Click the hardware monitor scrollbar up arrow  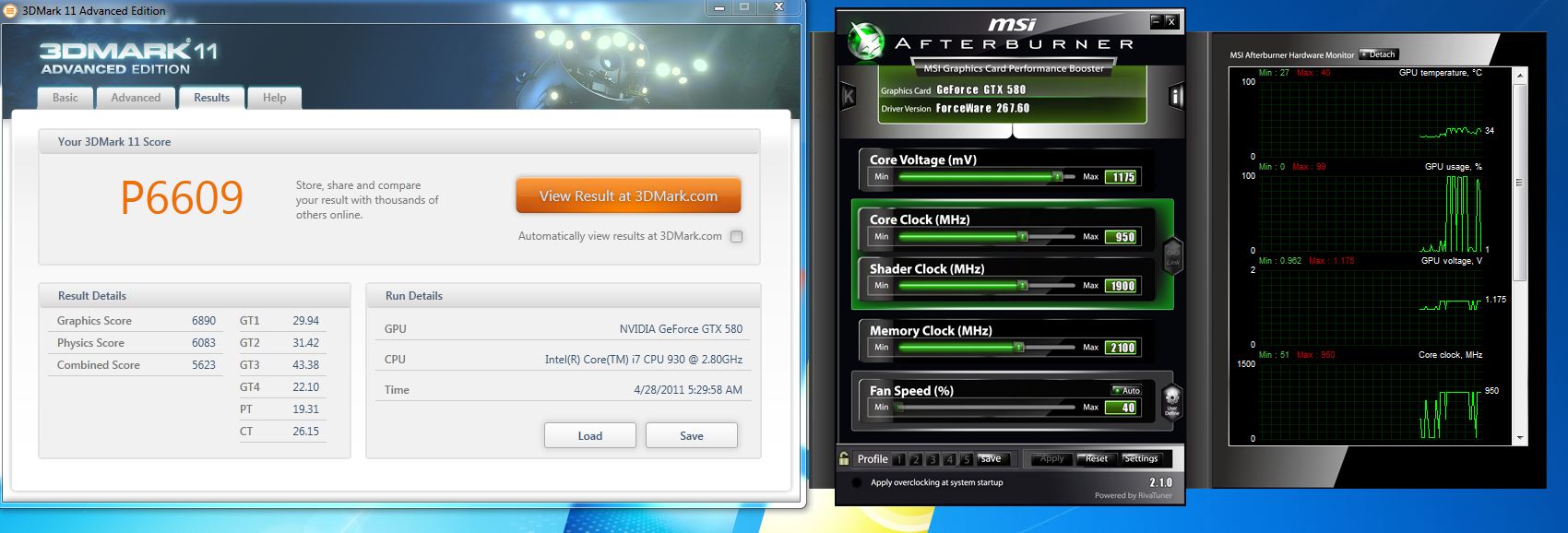pyautogui.click(x=1520, y=76)
